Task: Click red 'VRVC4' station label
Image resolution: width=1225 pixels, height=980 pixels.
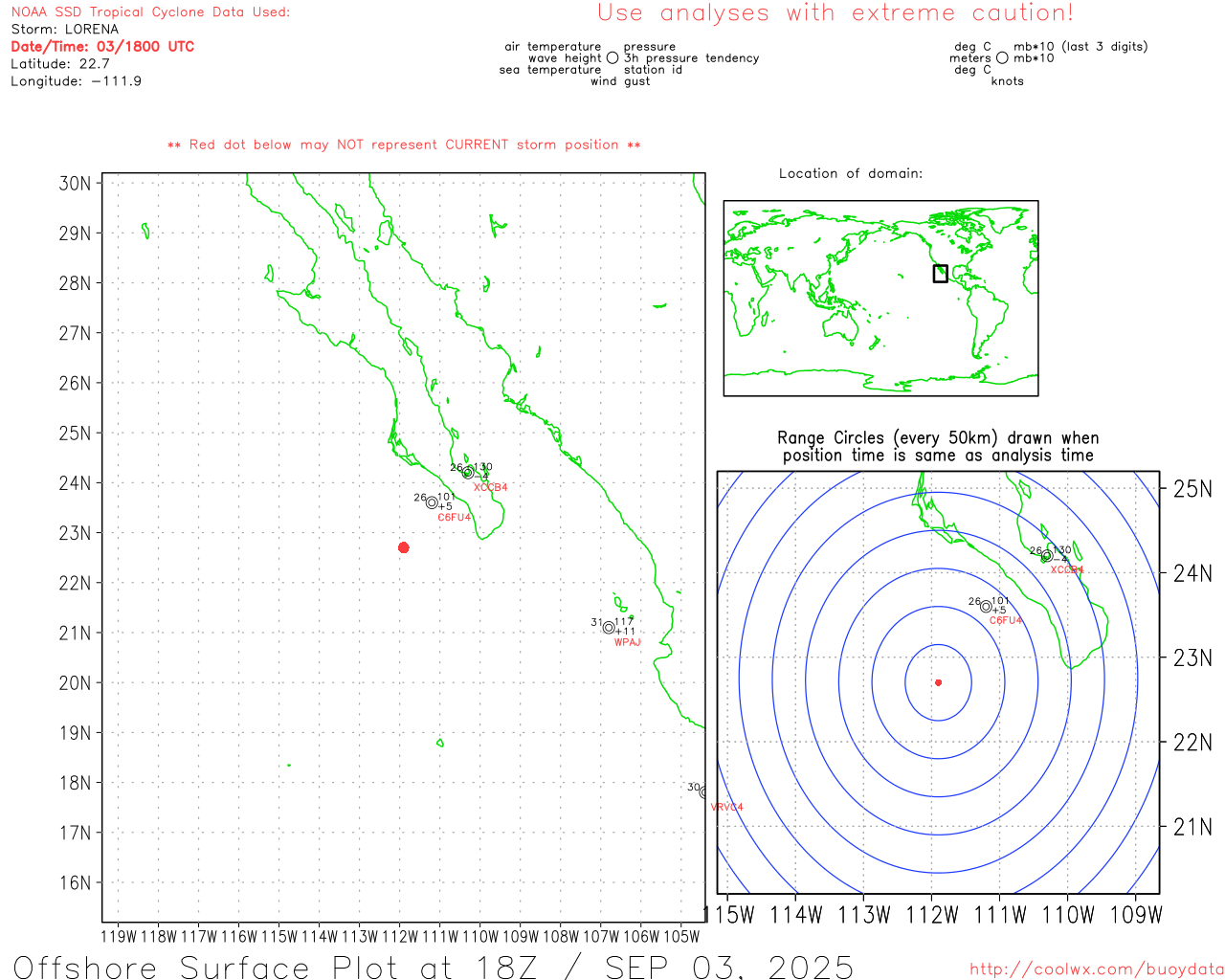Action: (x=727, y=808)
